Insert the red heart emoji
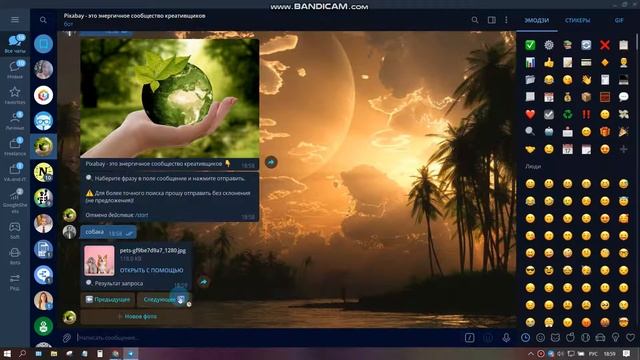The height and width of the screenshot is (360, 640). coord(530,114)
